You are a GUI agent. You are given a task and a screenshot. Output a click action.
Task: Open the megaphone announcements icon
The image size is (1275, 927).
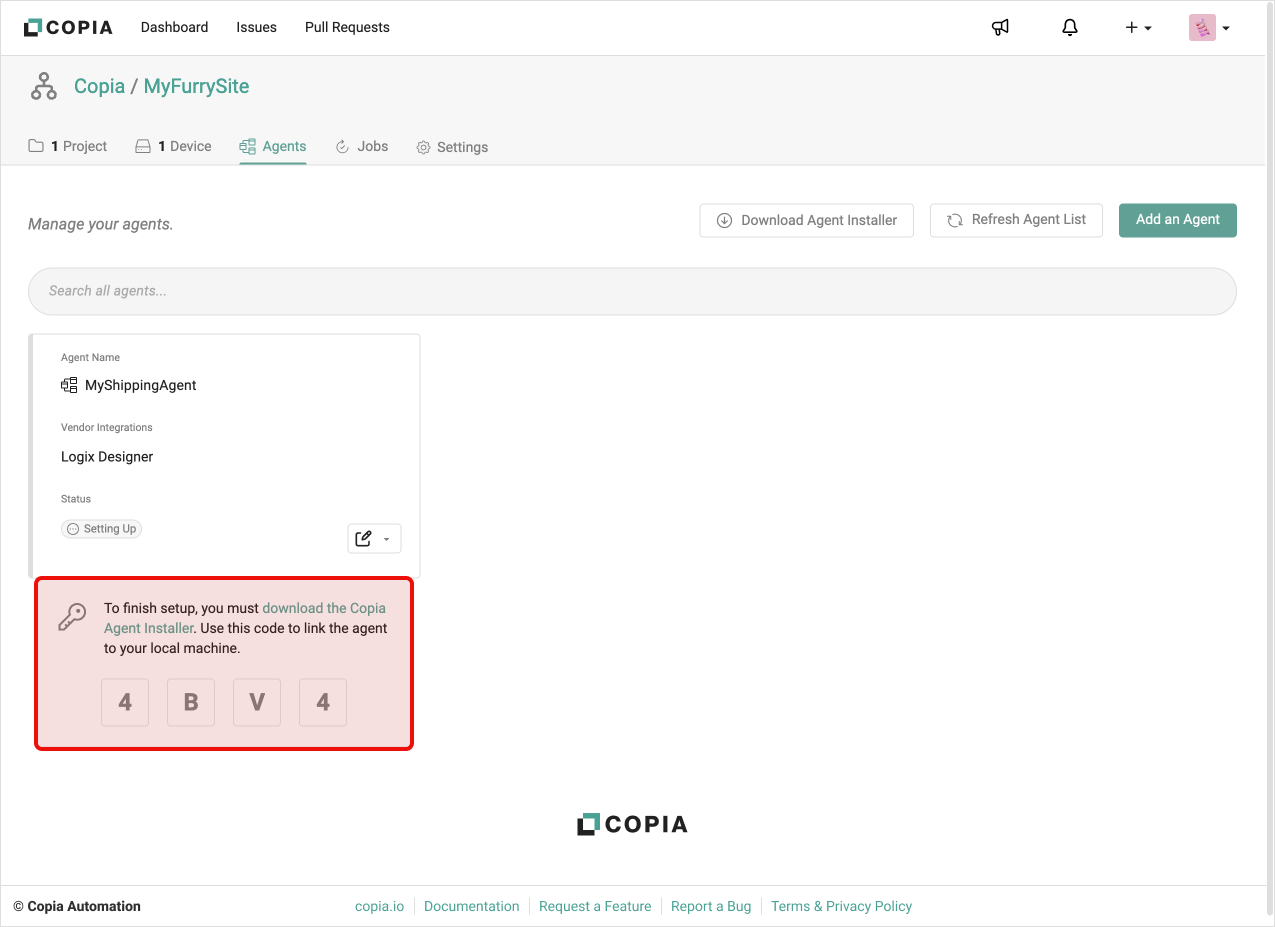click(x=1000, y=27)
